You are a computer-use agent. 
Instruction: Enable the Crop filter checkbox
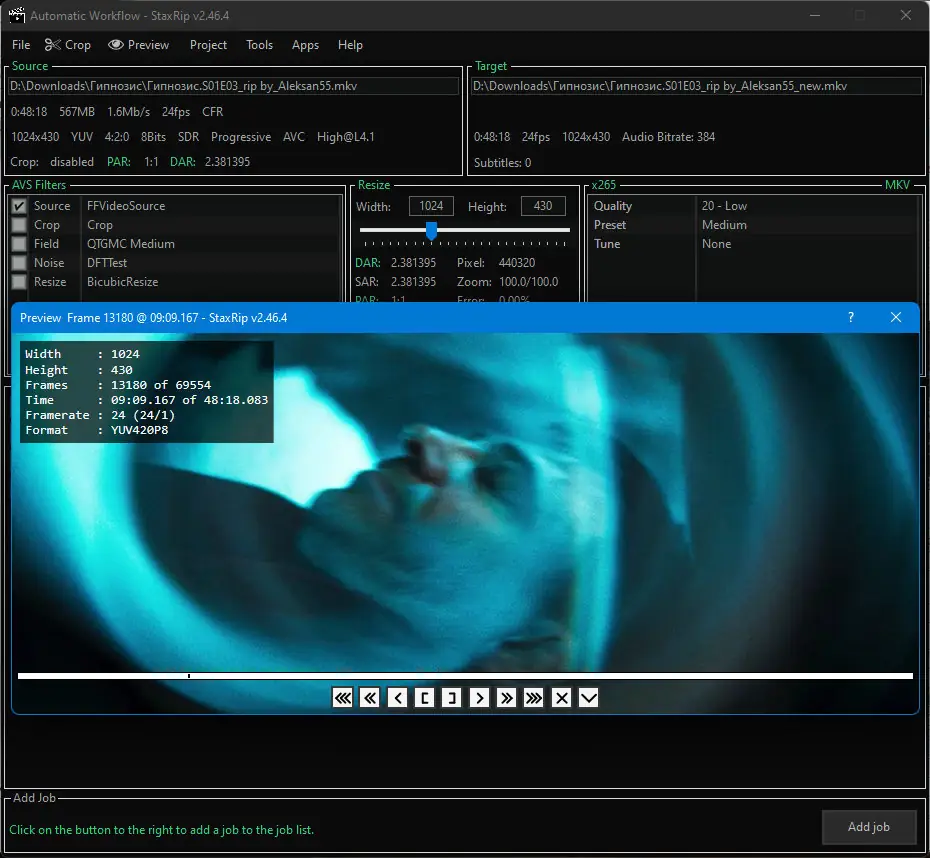pos(19,225)
